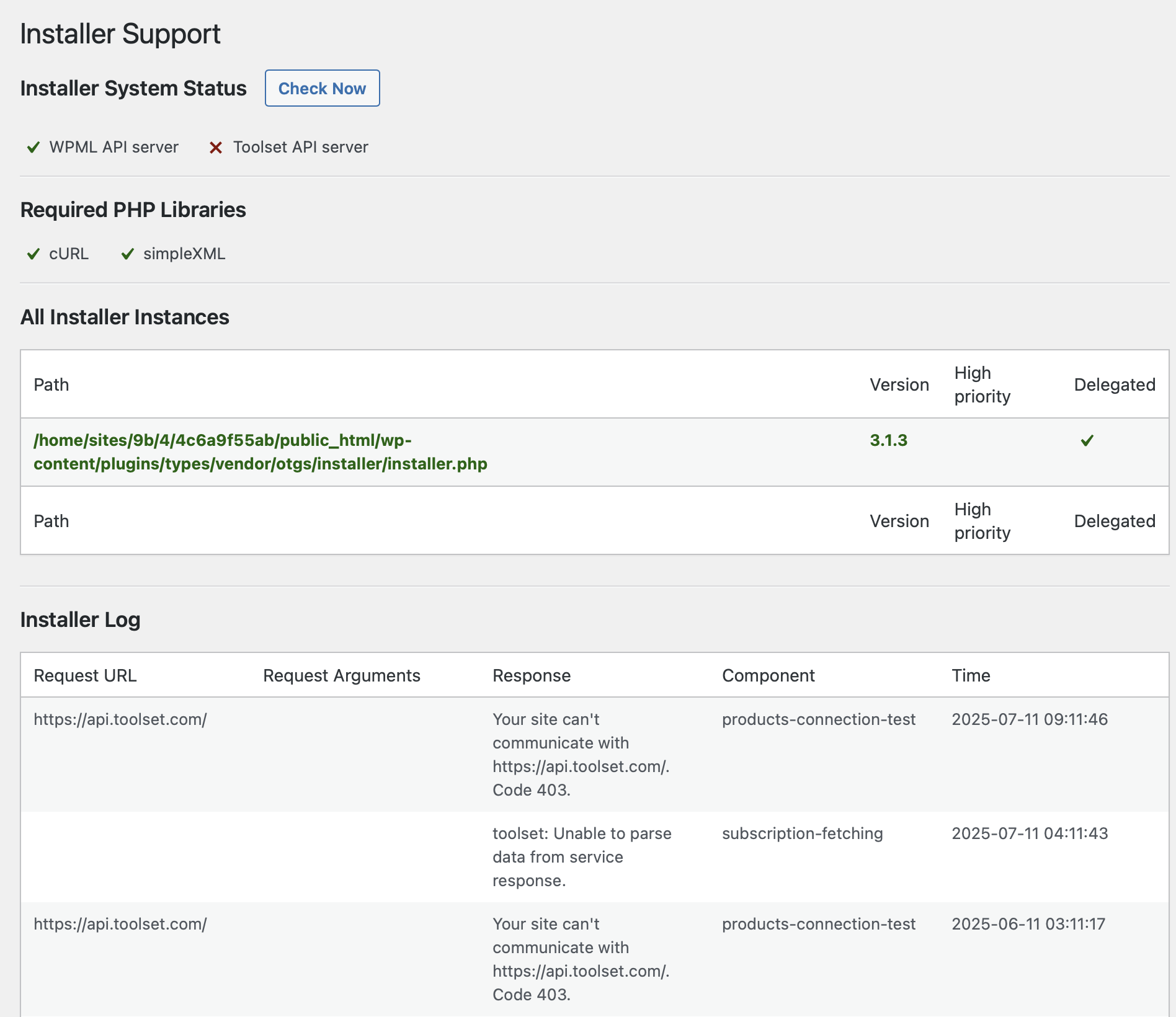Click the Unable to parse data response text

pyautogui.click(x=581, y=856)
